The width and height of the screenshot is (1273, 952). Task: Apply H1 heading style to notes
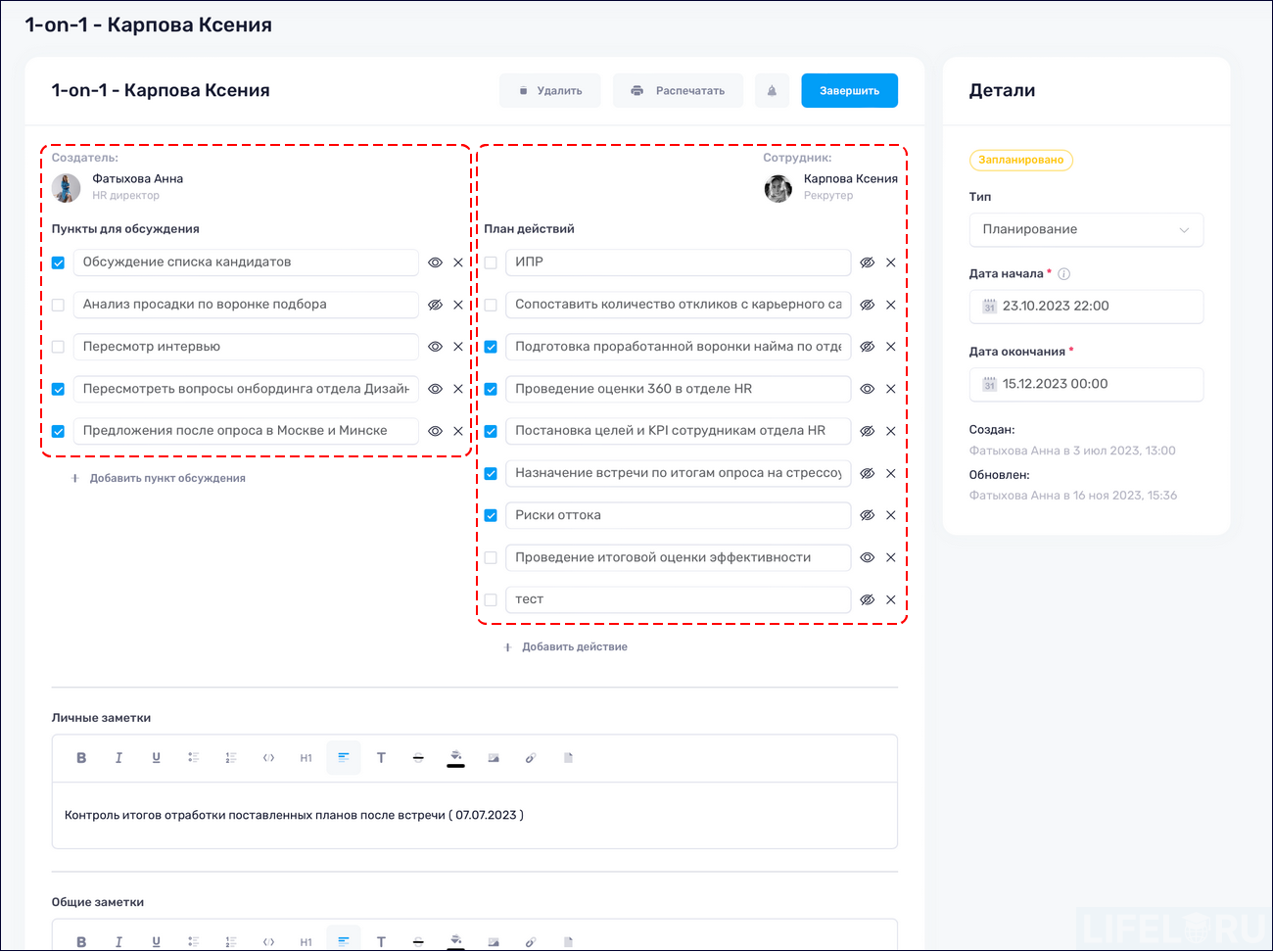pyautogui.click(x=306, y=757)
